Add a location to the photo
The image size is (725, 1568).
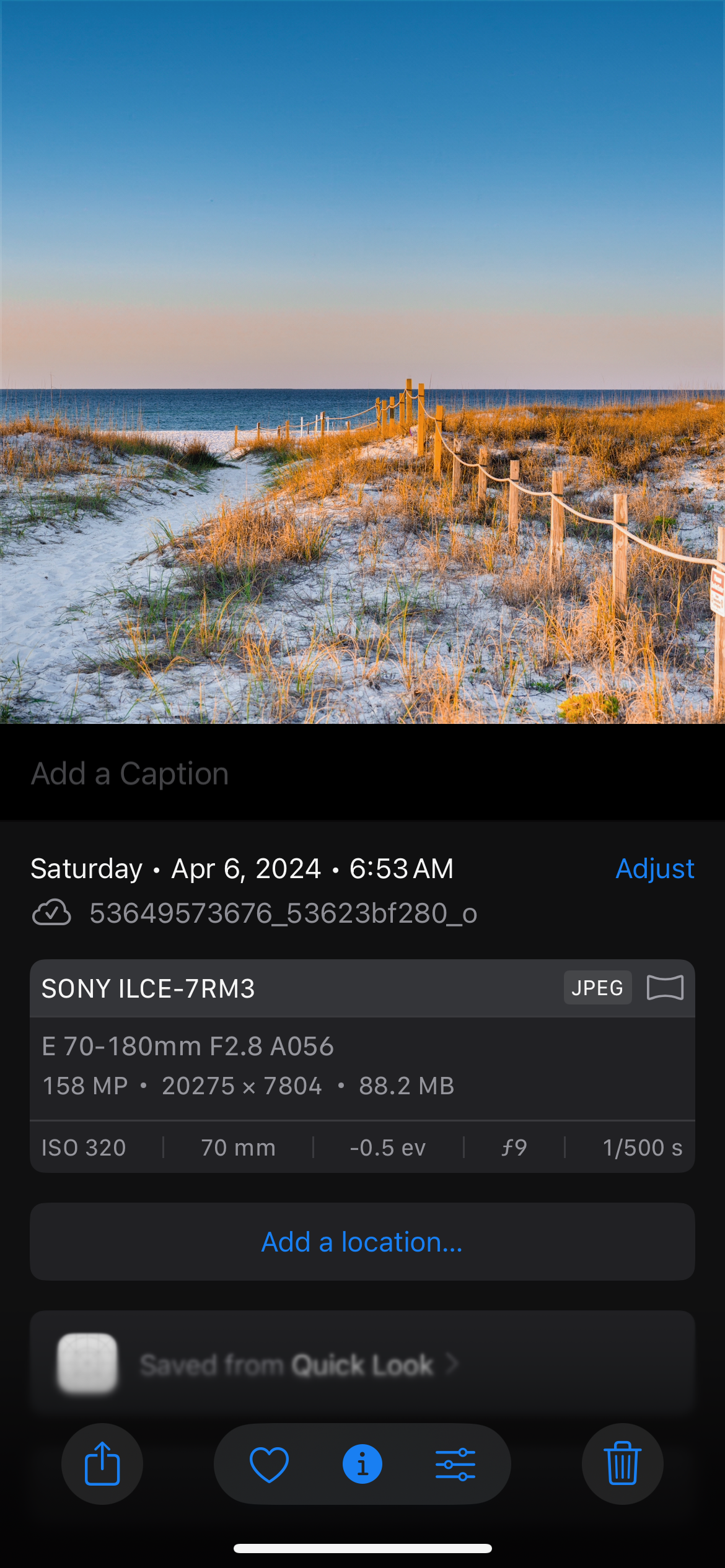[362, 1242]
